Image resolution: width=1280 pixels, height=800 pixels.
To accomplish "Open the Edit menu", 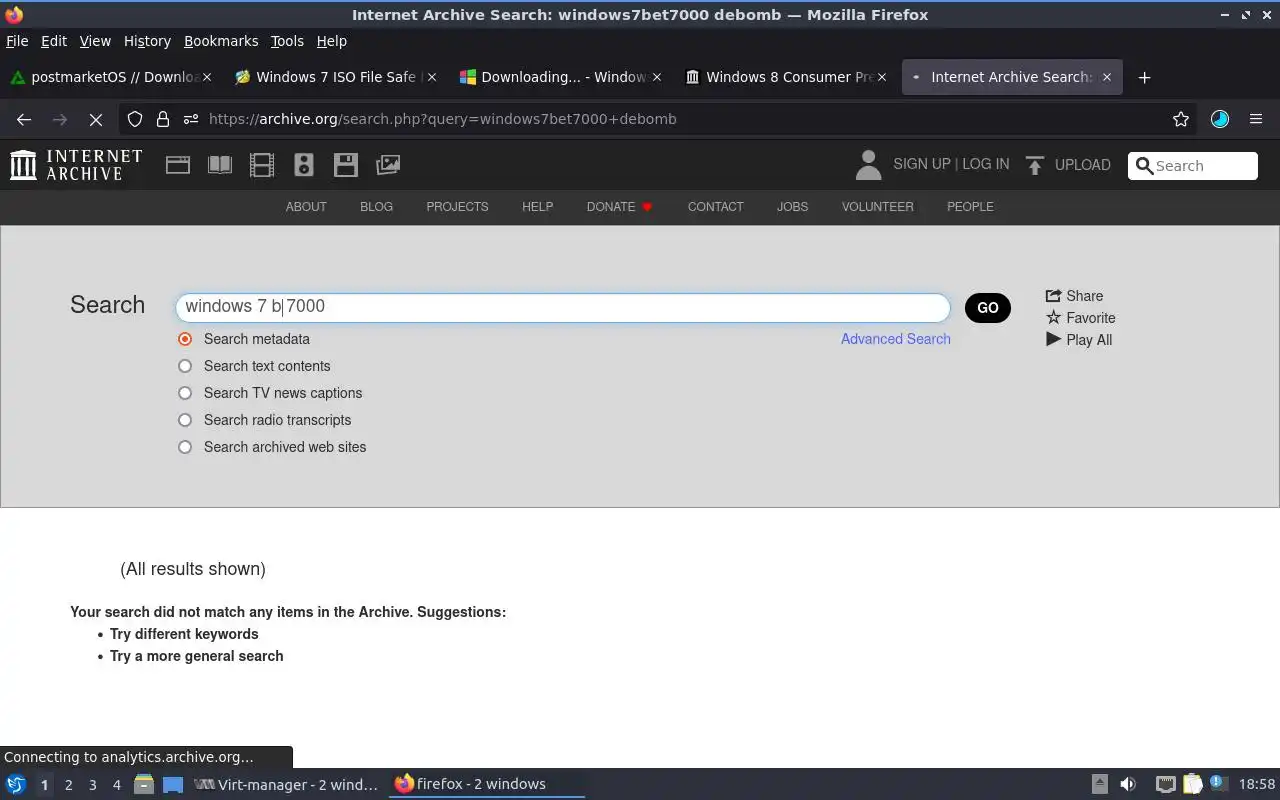I will coord(54,41).
